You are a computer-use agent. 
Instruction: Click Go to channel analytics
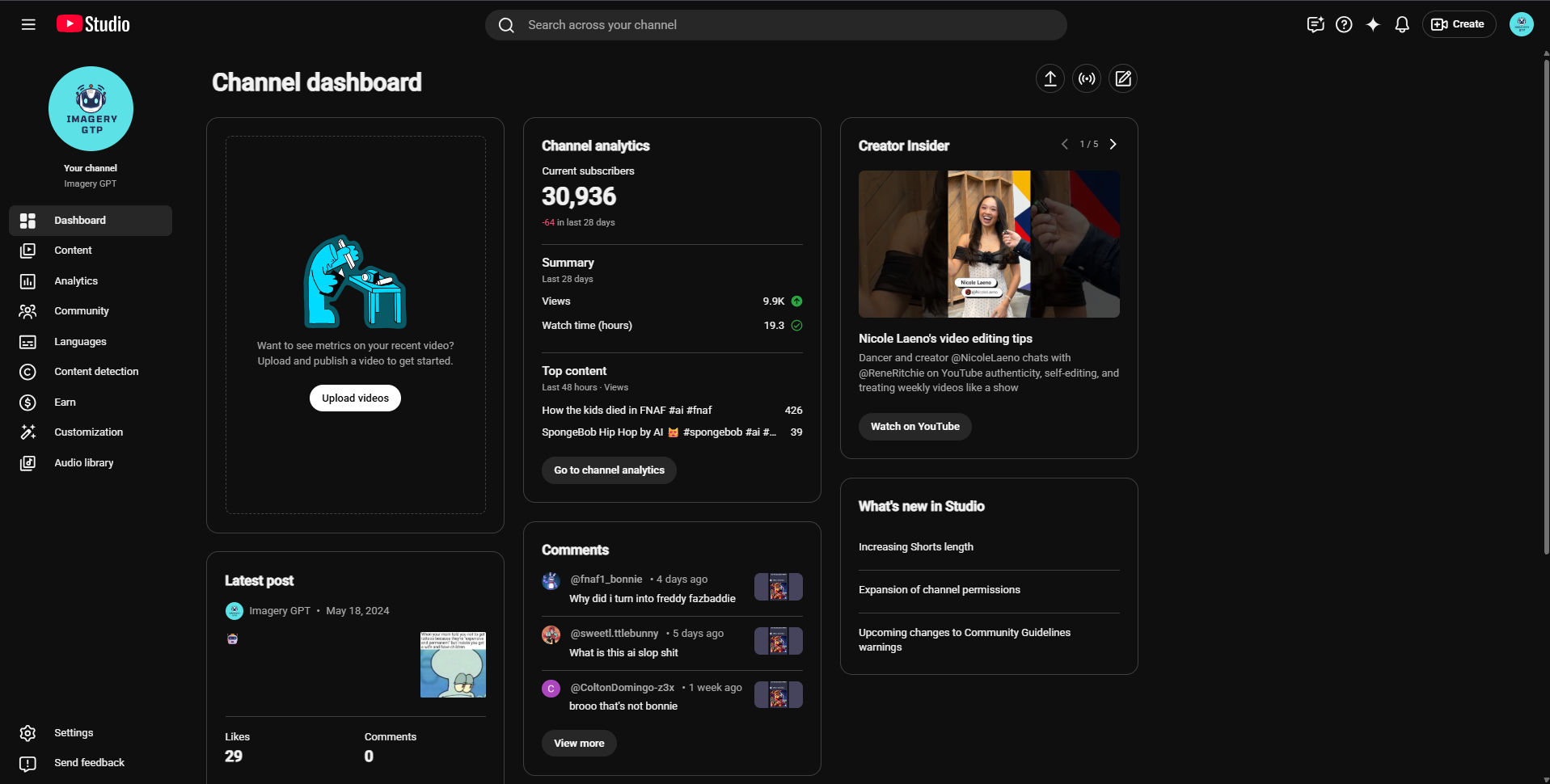(x=609, y=470)
